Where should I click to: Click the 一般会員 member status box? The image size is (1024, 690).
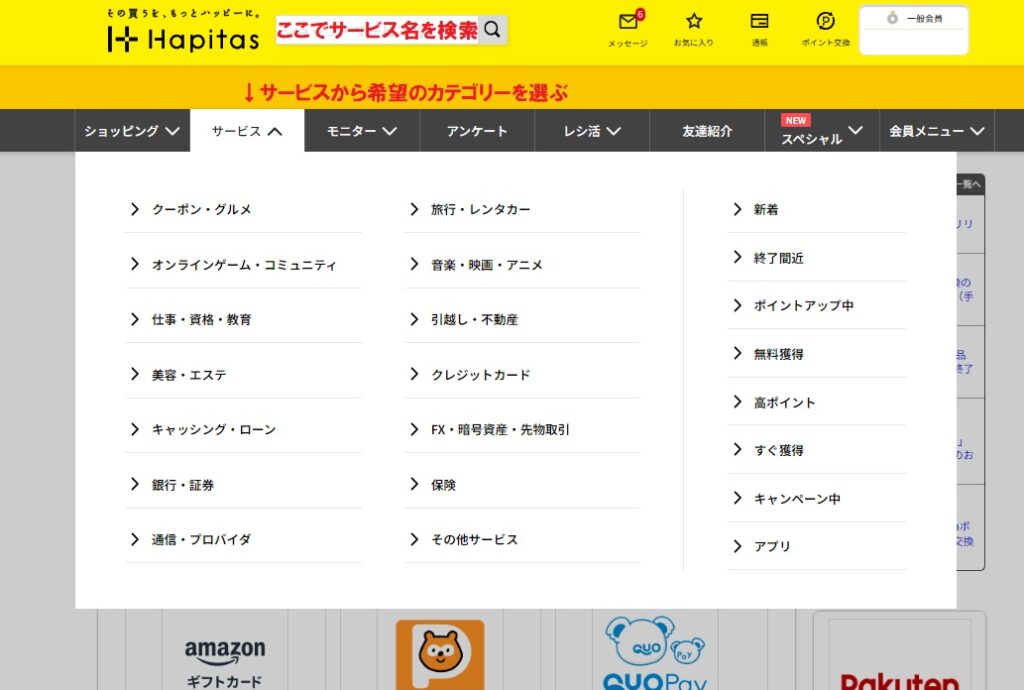pyautogui.click(x=914, y=30)
